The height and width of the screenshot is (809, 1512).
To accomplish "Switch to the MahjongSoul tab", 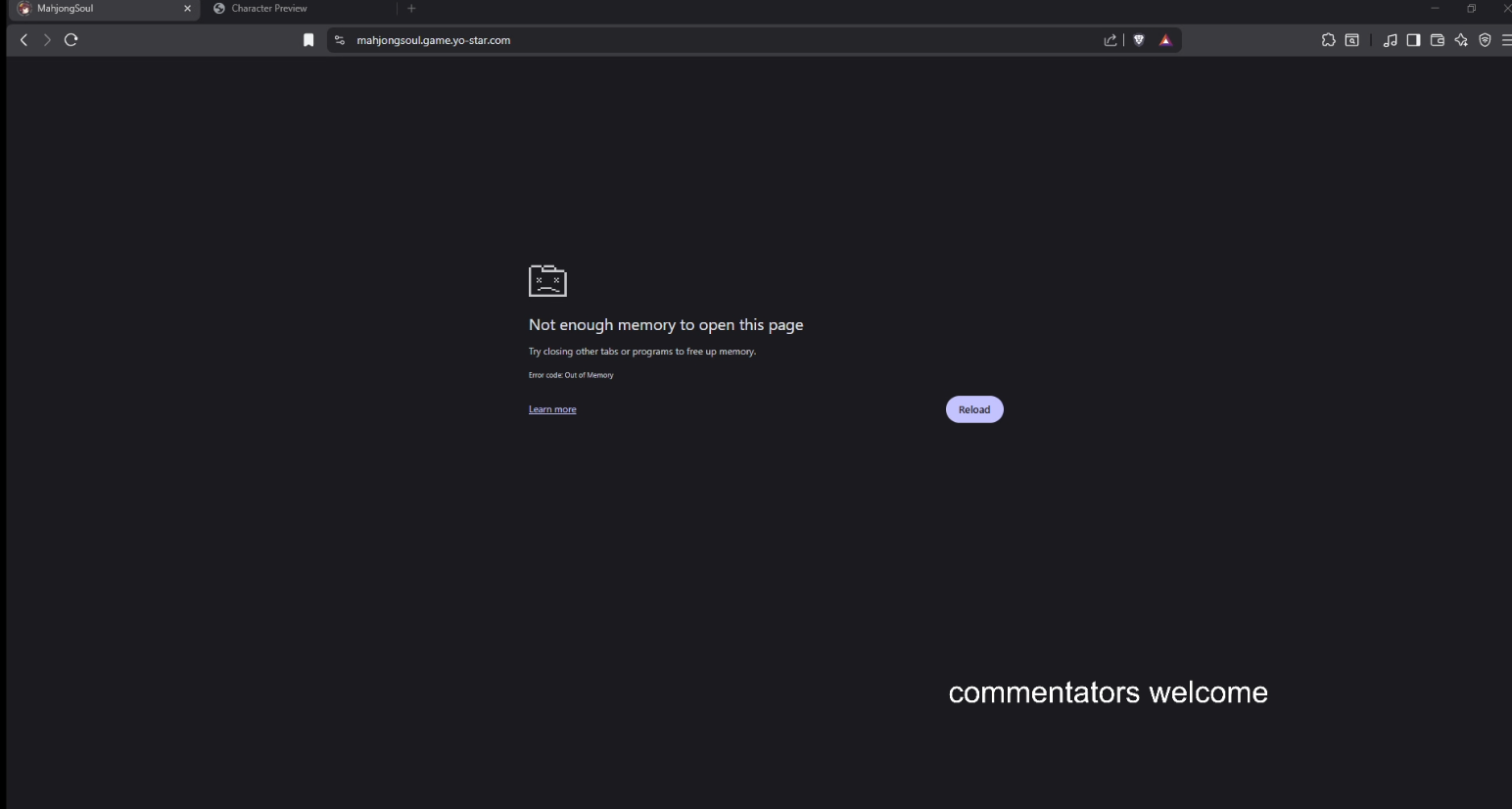I will pyautogui.click(x=103, y=9).
